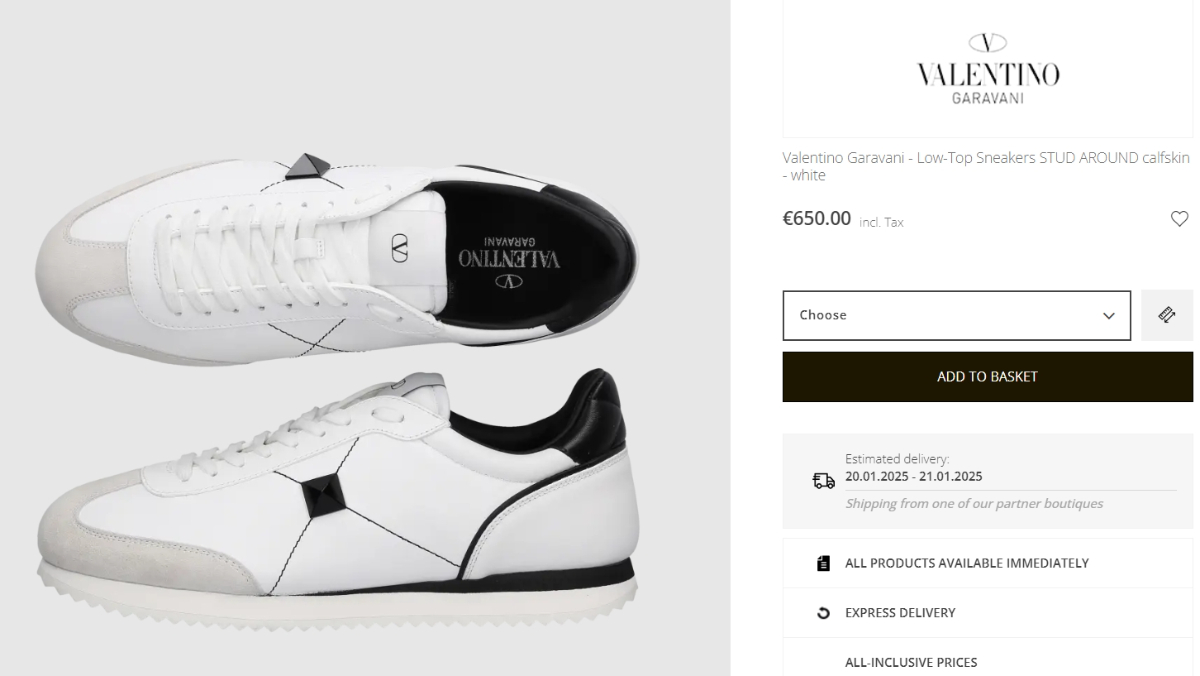Click the chevron arrow in Choose box
This screenshot has width=1200, height=676.
[x=1108, y=316]
